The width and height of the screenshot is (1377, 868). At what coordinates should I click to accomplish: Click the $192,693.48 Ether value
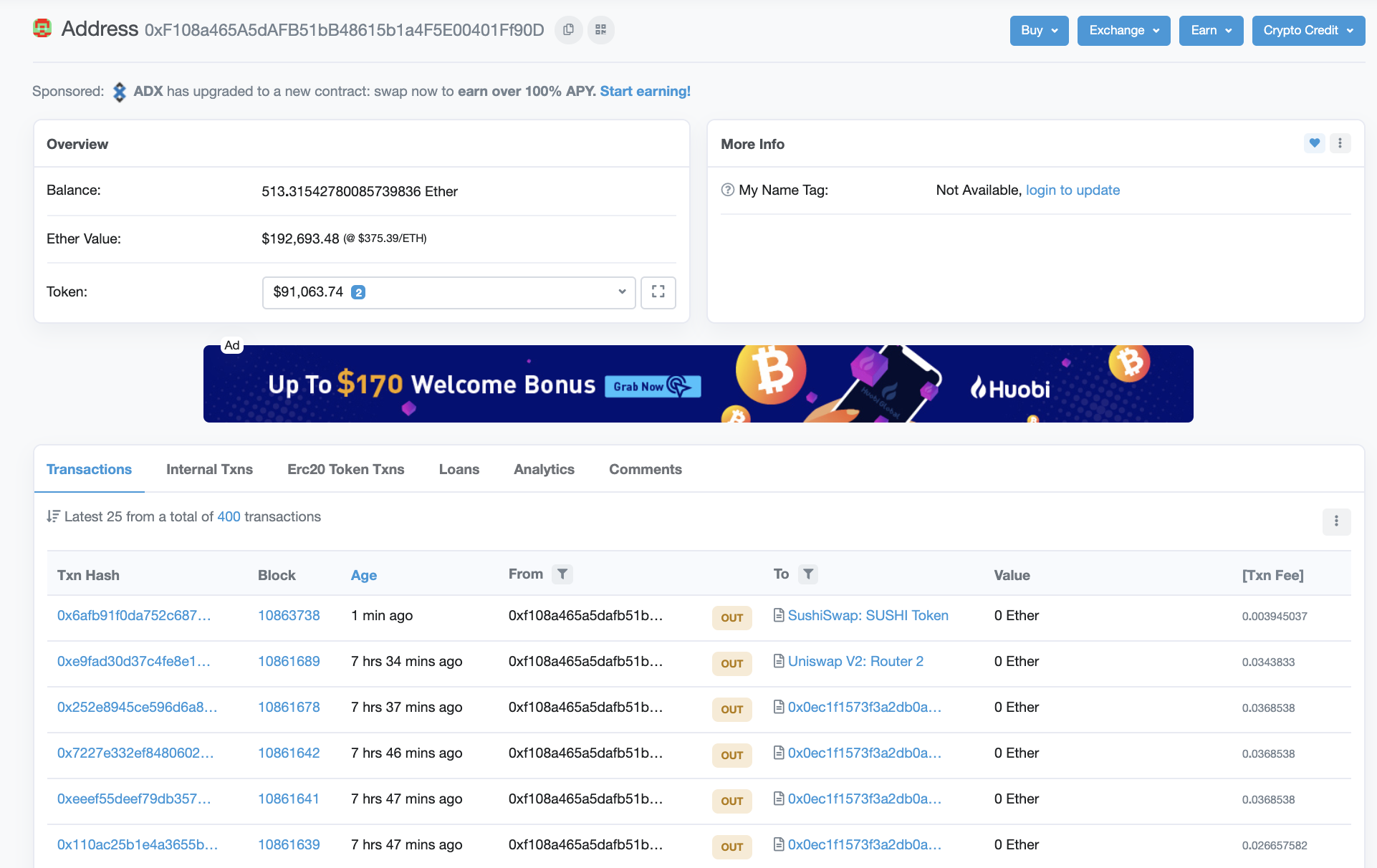pyautogui.click(x=300, y=238)
